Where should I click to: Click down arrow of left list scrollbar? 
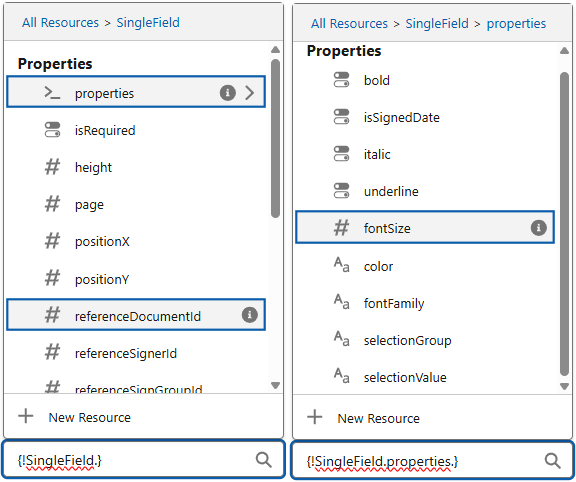[275, 385]
